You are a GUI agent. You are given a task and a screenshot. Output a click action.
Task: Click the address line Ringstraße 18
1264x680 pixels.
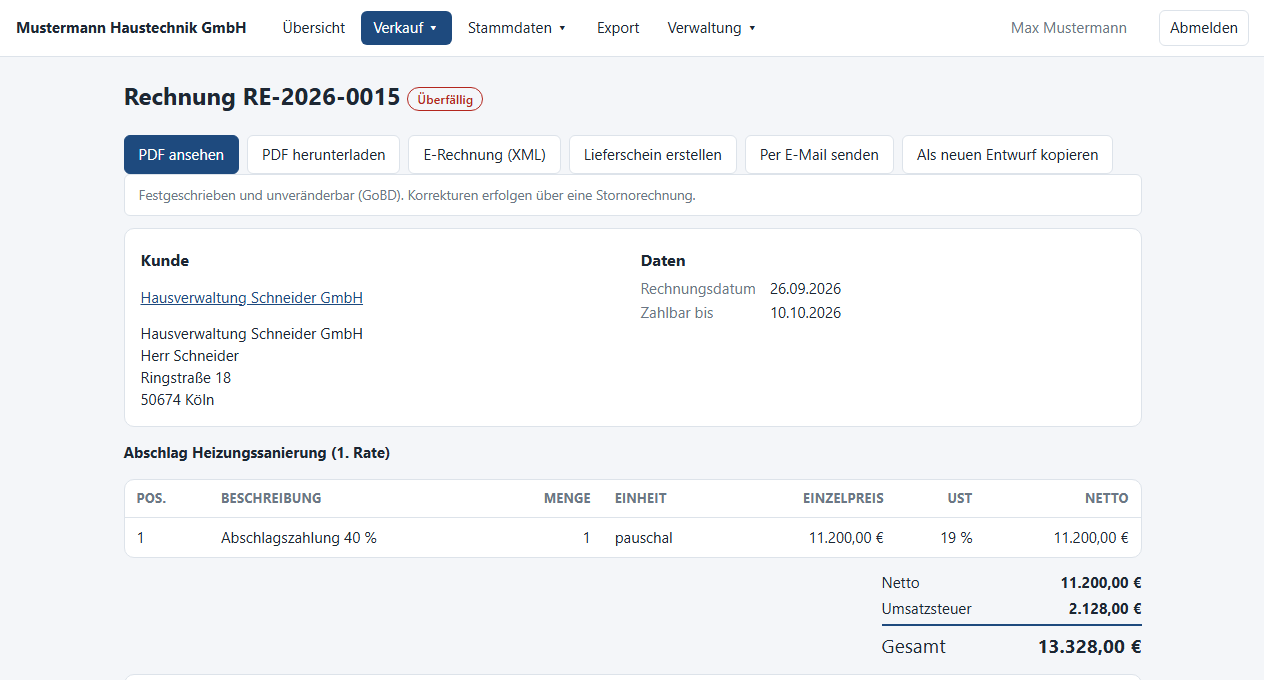point(186,378)
